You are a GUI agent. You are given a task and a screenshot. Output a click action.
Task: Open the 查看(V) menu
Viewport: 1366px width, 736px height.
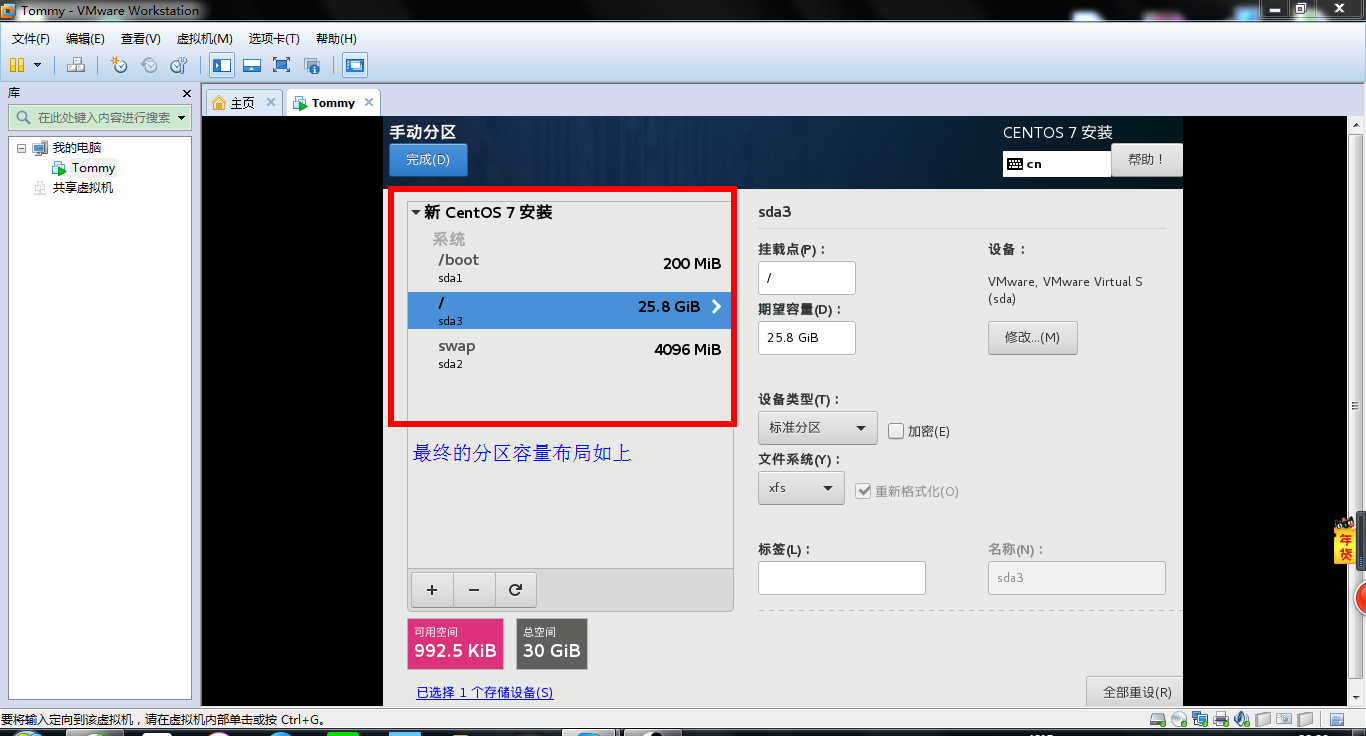point(141,39)
